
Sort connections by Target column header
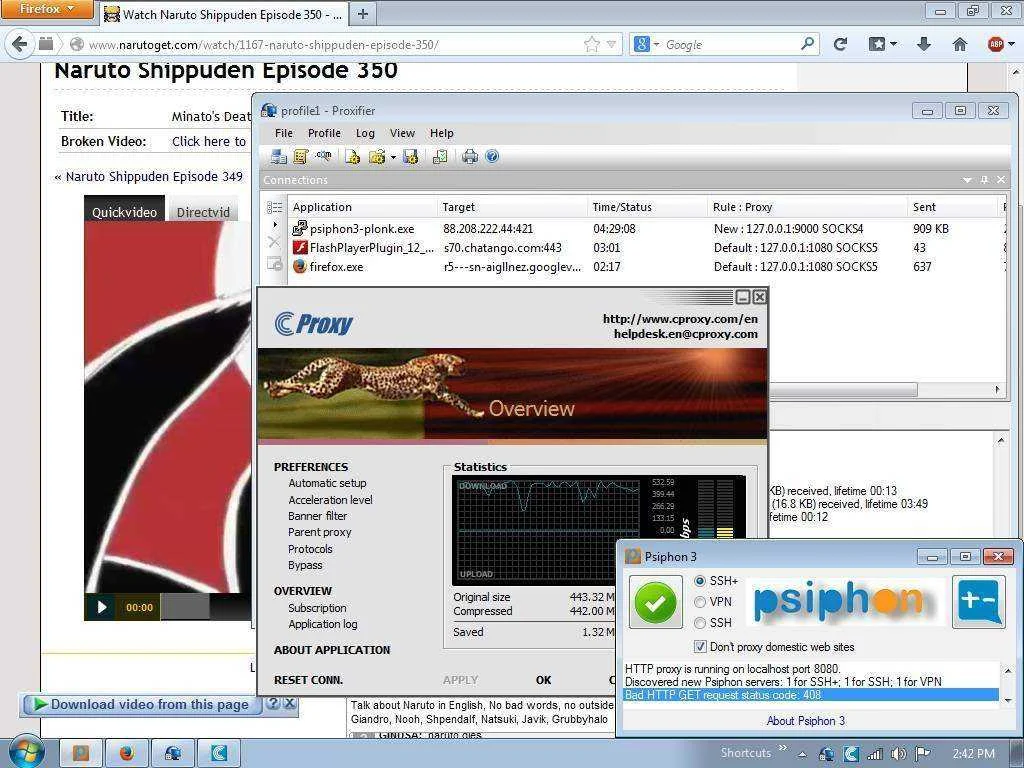(513, 207)
